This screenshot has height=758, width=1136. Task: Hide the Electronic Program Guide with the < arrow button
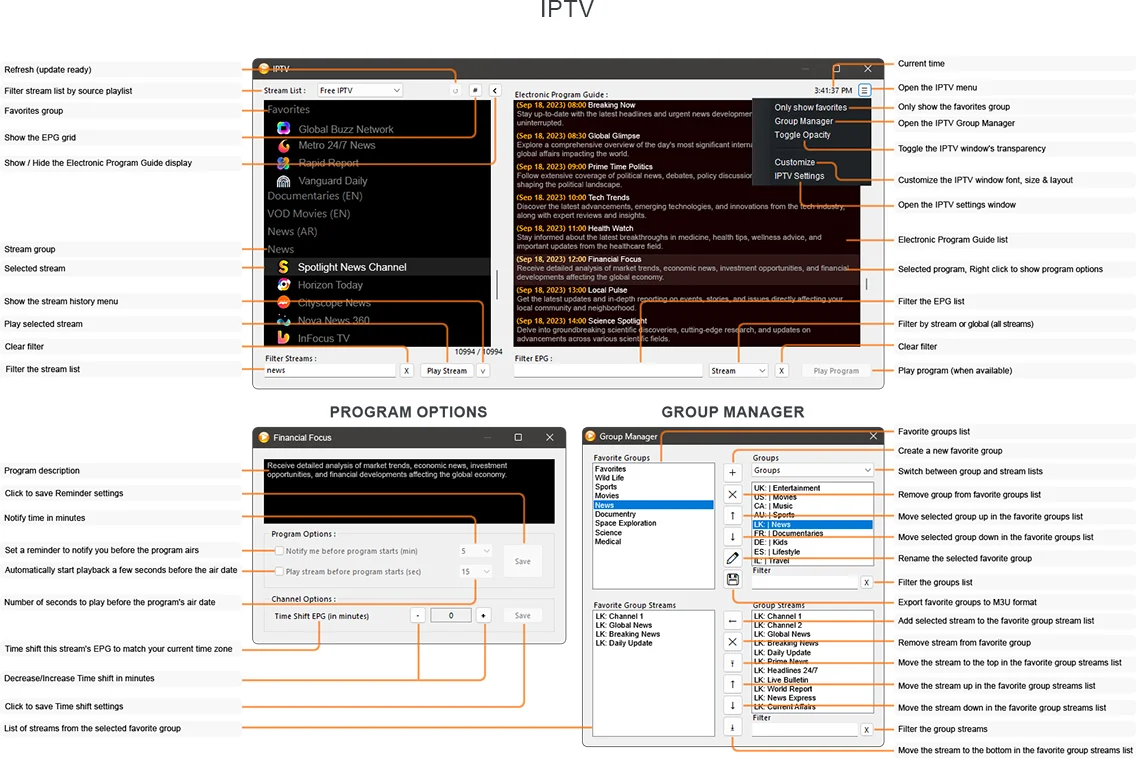495,91
